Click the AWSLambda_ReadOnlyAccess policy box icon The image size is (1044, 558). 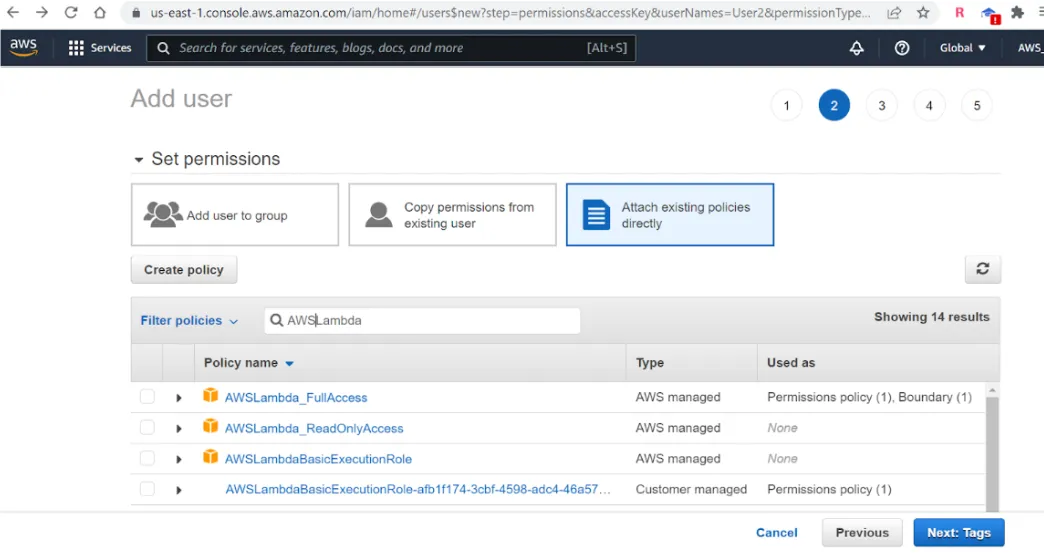tap(210, 426)
